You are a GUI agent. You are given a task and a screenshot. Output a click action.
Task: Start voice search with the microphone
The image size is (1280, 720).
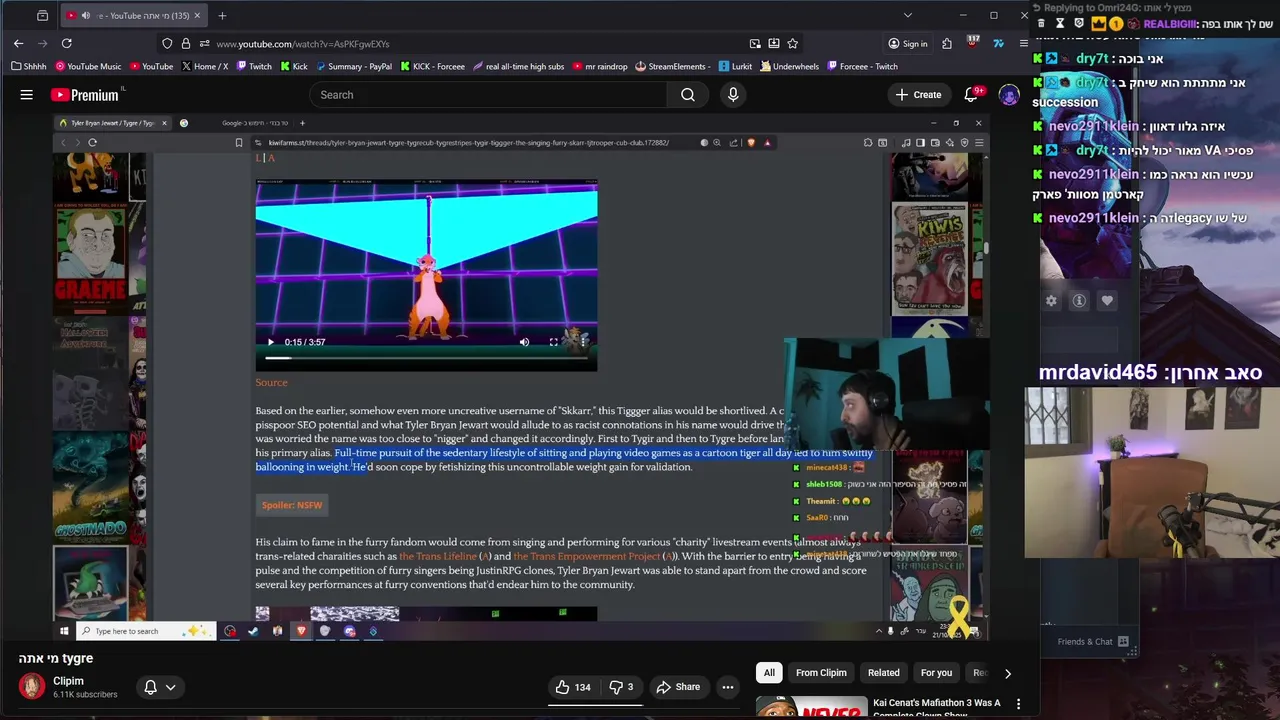(733, 95)
